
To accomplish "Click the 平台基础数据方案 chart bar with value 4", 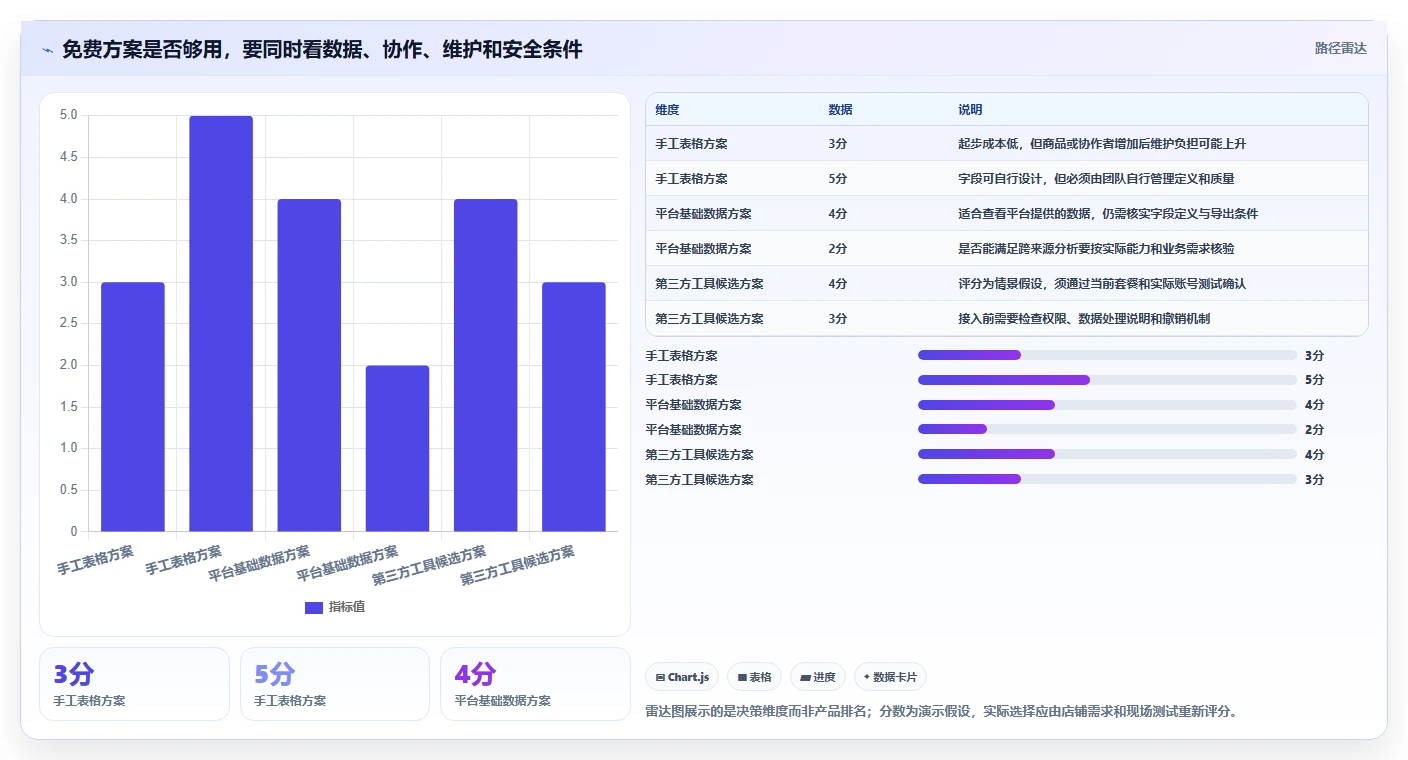I will 309,365.
